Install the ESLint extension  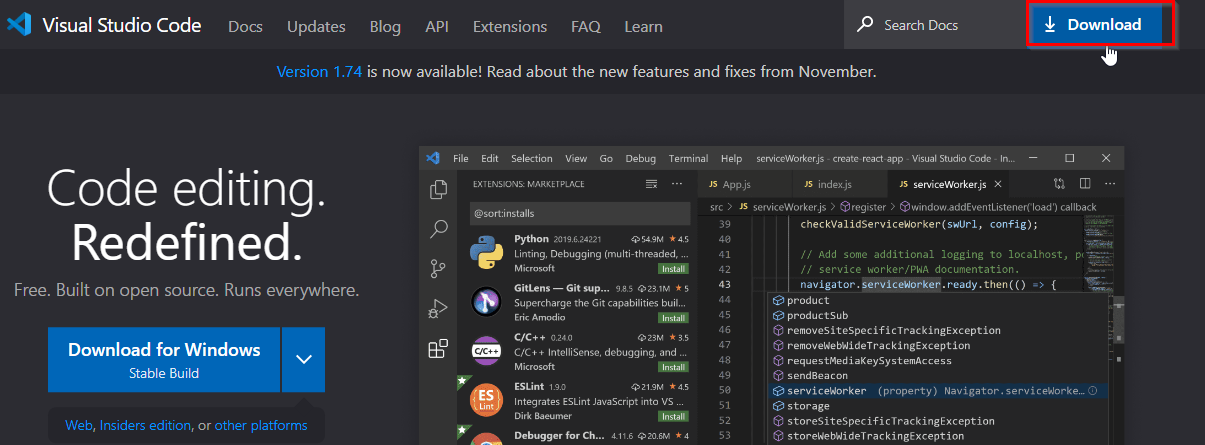[x=673, y=416]
